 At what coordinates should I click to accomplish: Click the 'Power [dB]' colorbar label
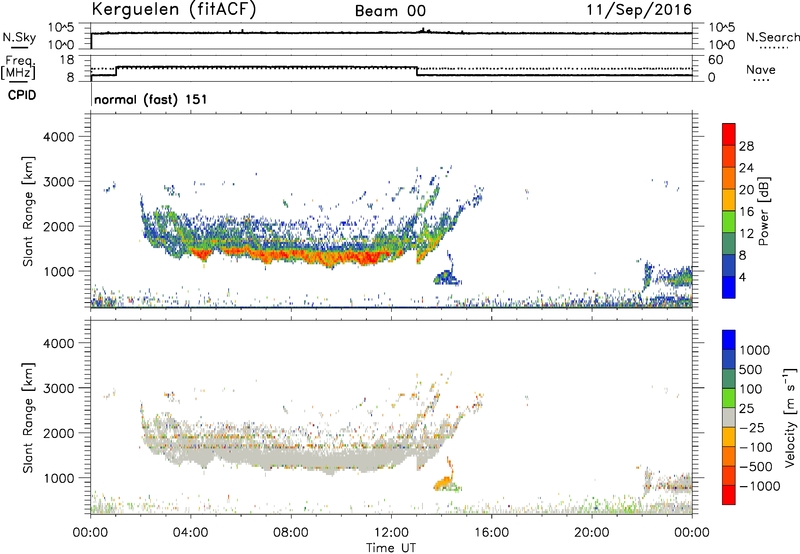click(764, 211)
